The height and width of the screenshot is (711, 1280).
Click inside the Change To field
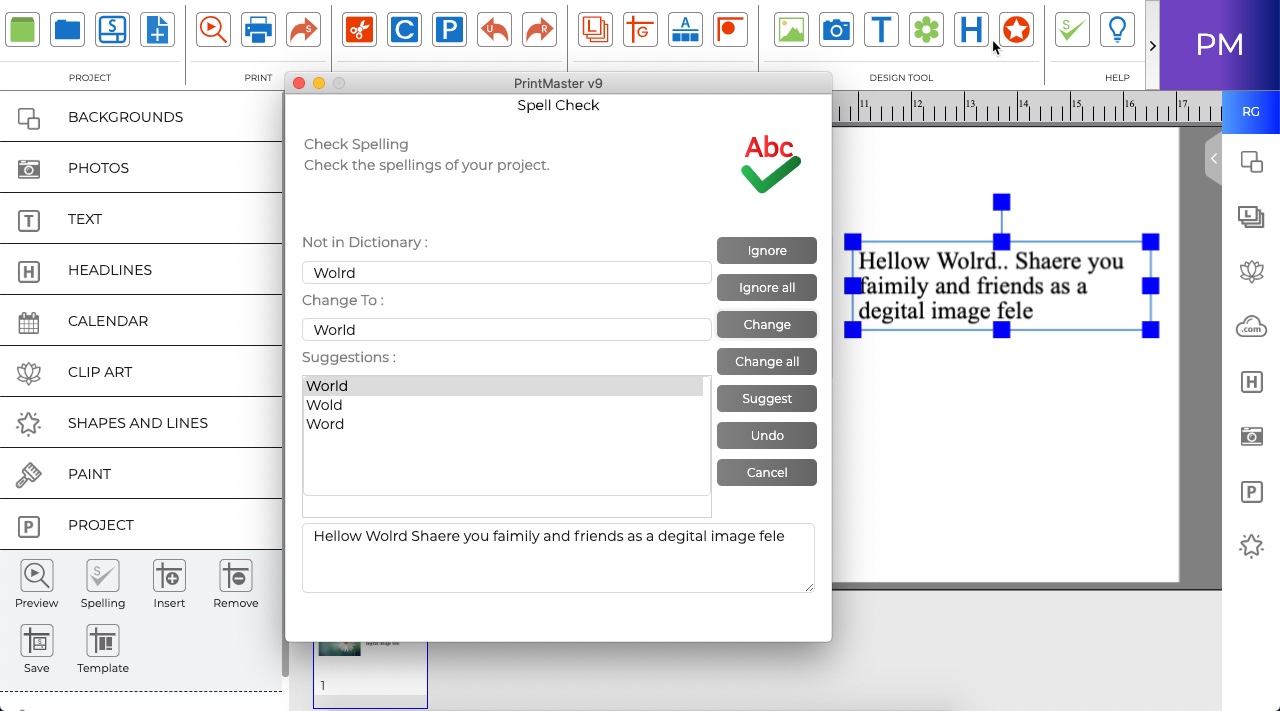506,329
